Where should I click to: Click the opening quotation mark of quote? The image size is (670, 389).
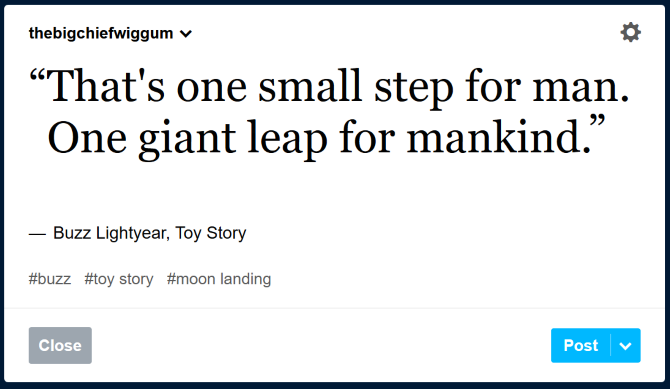pyautogui.click(x=37, y=76)
